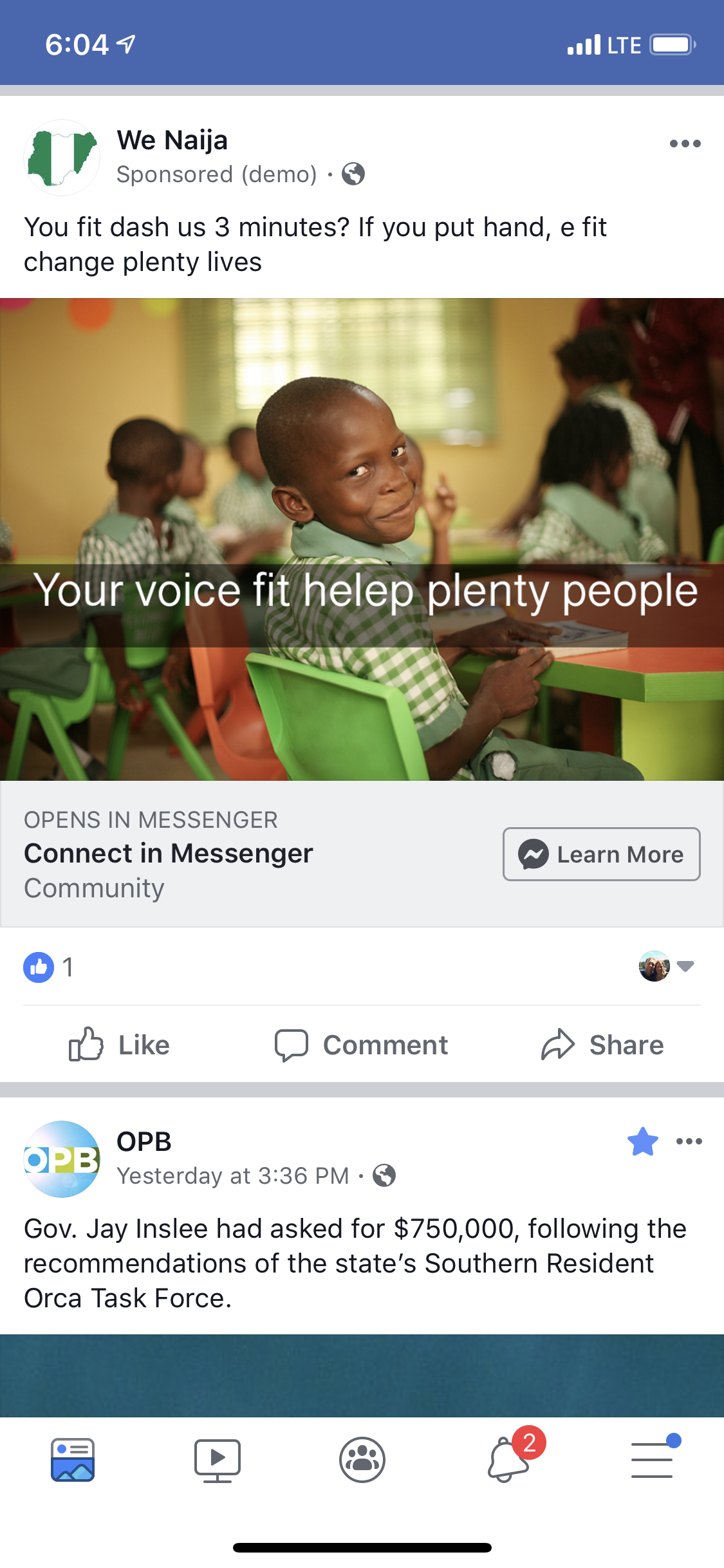Tap the OPB page logo
The height and width of the screenshot is (1568, 724).
pos(62,1159)
